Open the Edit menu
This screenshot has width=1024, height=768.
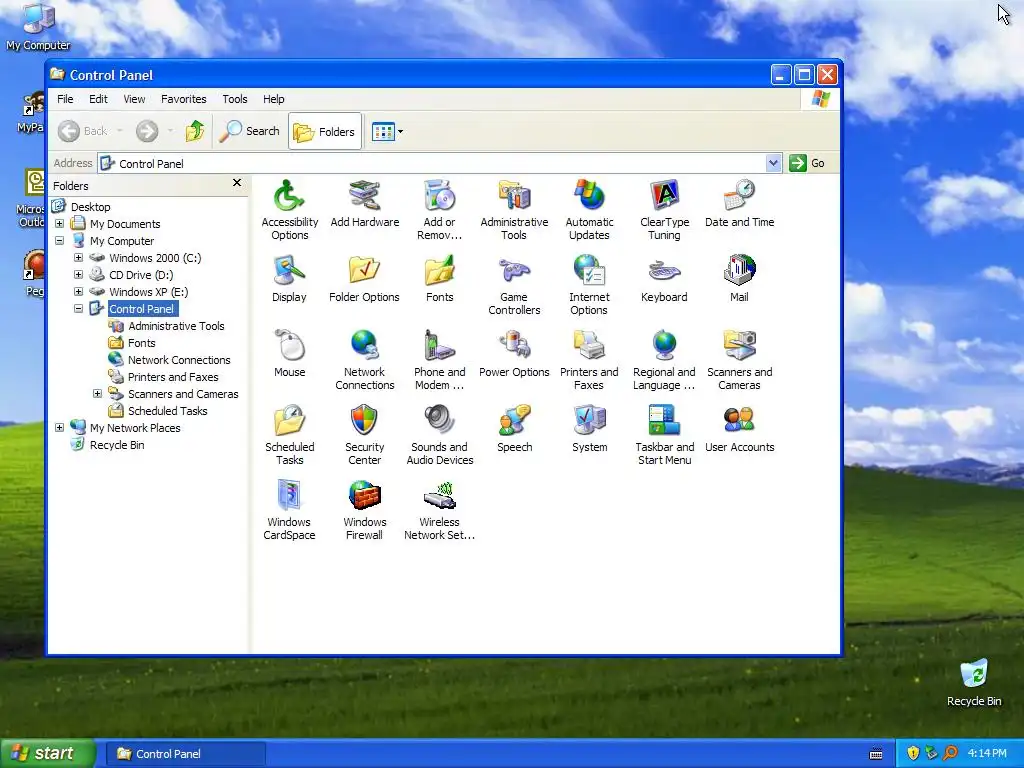coord(99,99)
